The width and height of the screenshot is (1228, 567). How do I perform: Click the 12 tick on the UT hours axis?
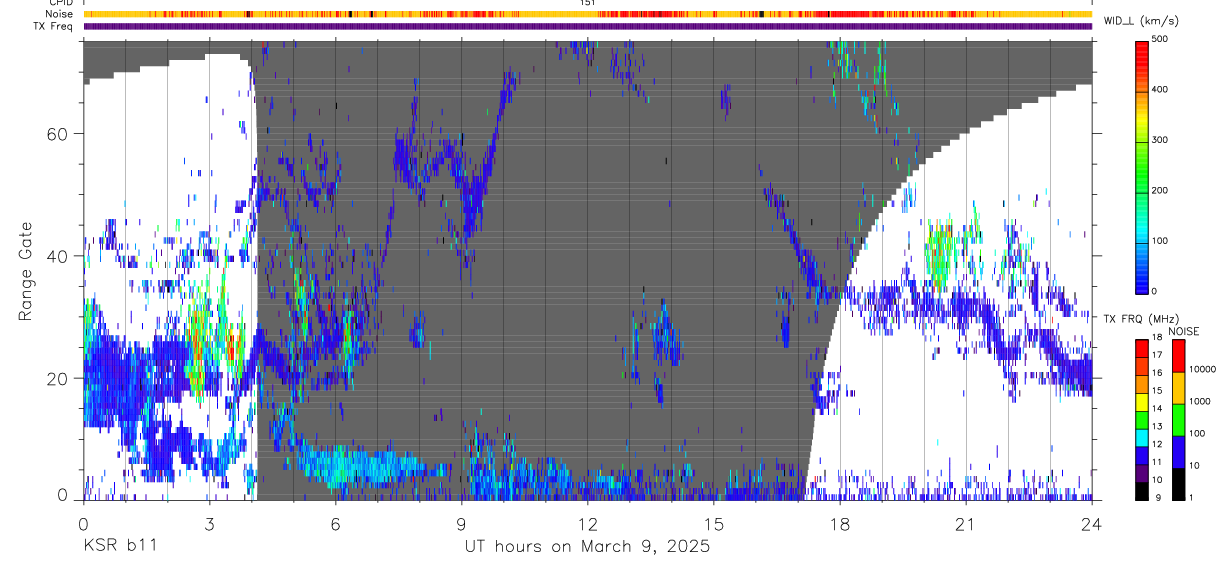[x=588, y=522]
